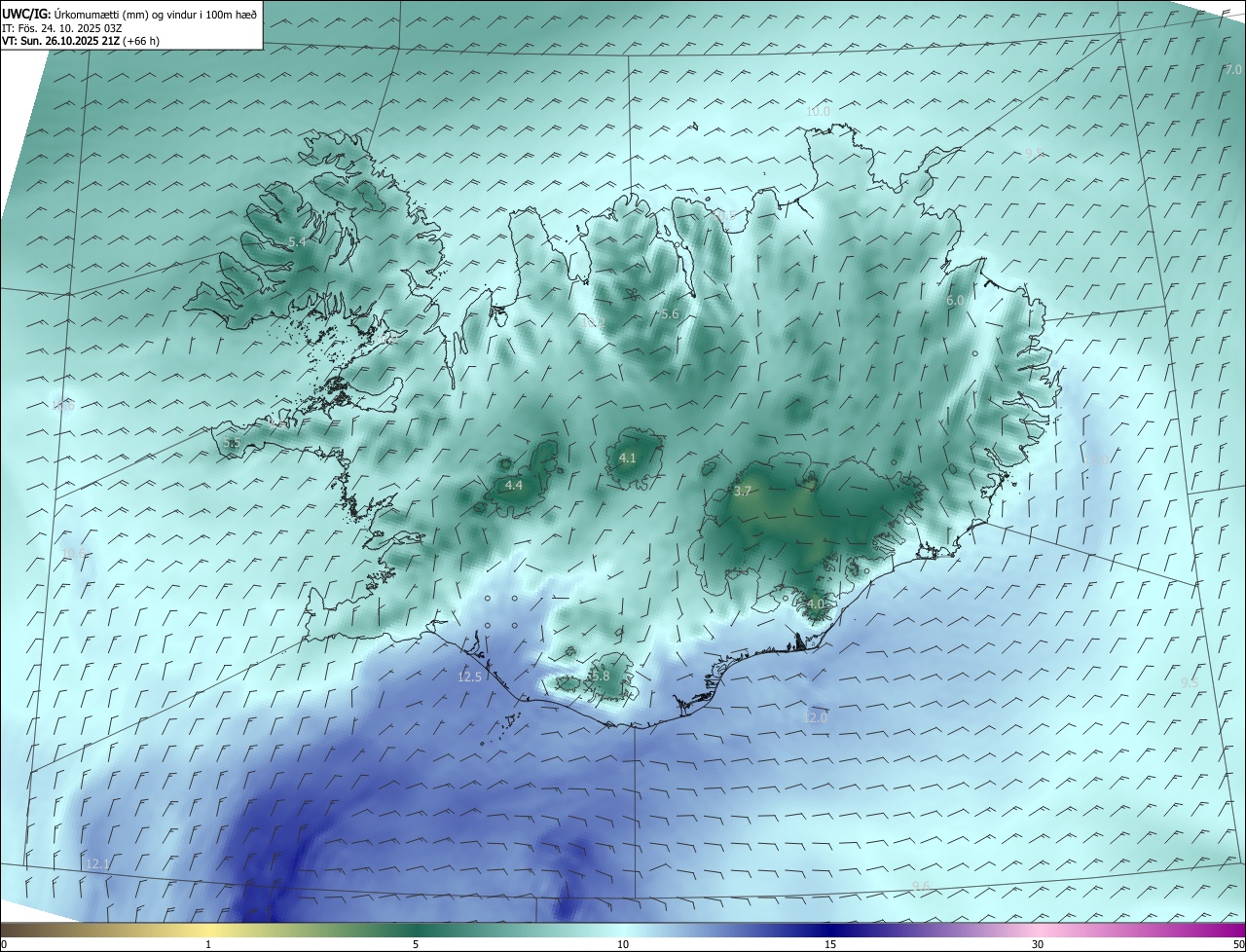Click the 11.0 value label east of Iceland
Screen dimensions: 1246x952
1097,459
